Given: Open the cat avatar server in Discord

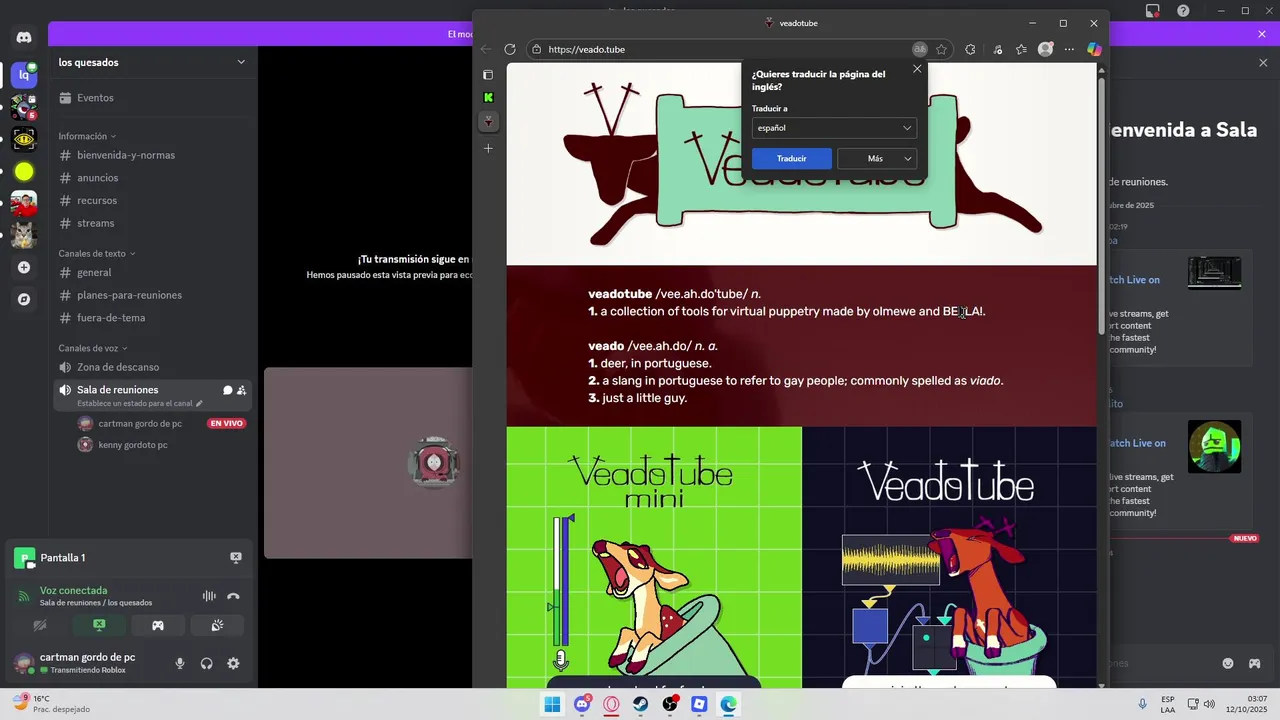Looking at the screenshot, I should click(x=24, y=236).
